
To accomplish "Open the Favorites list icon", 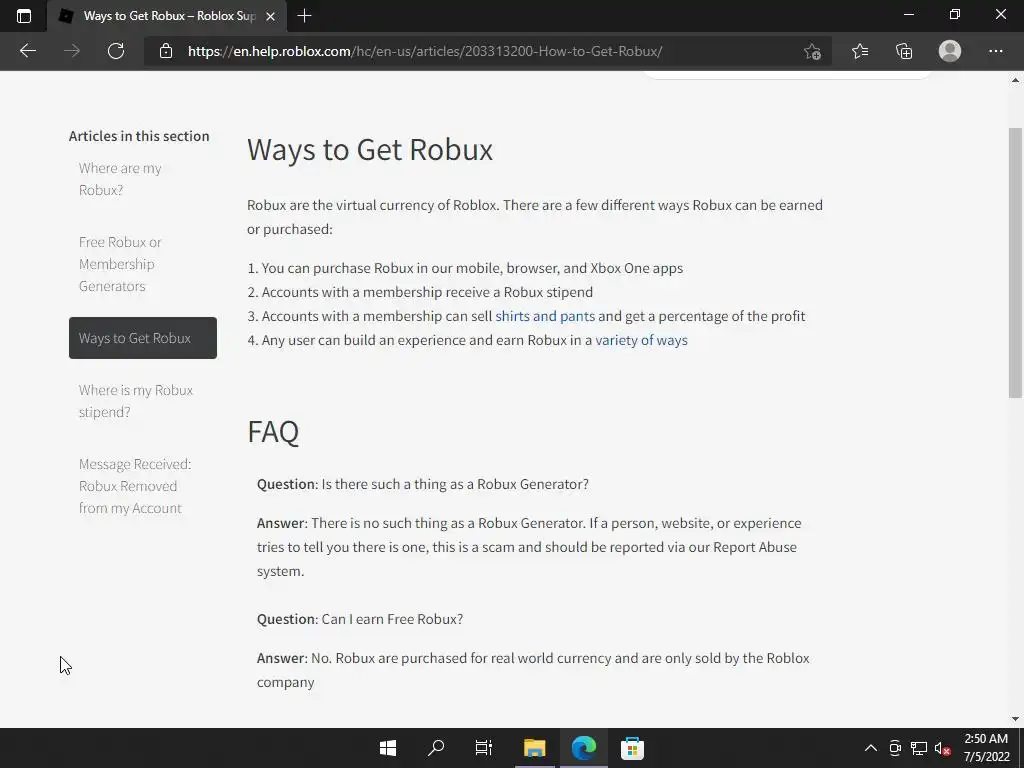I will 860,51.
